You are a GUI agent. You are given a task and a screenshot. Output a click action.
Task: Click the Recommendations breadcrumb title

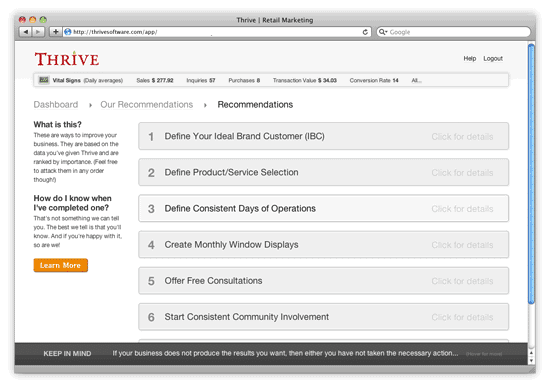click(x=255, y=105)
